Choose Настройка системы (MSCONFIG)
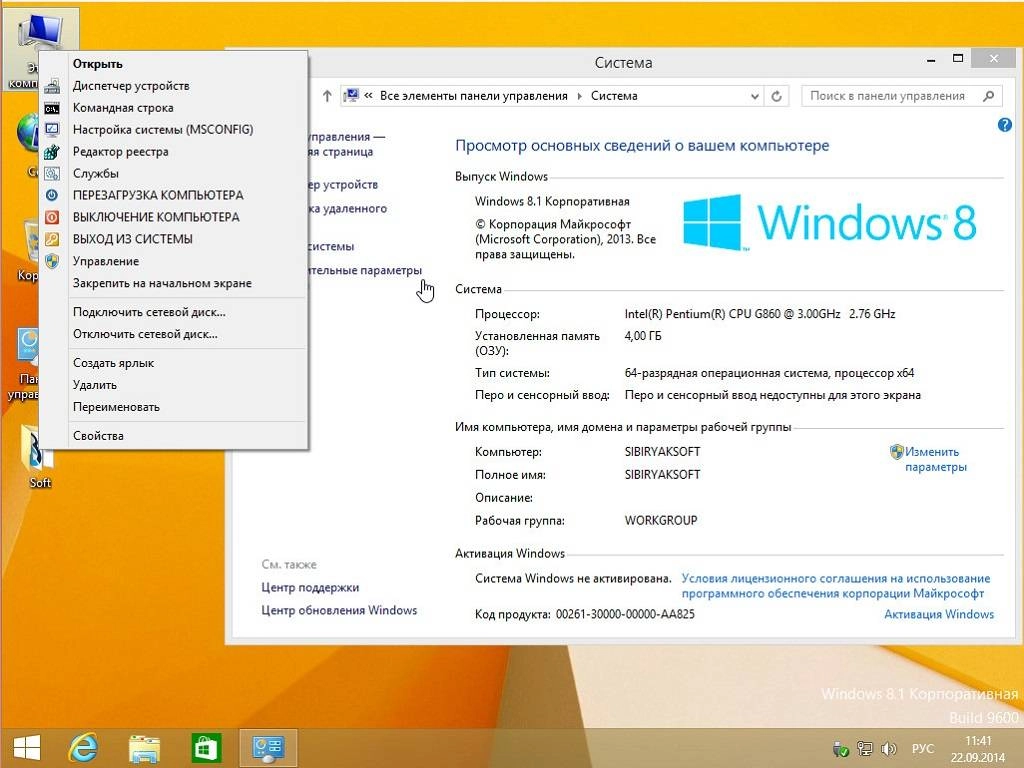This screenshot has width=1024, height=768. 163,129
